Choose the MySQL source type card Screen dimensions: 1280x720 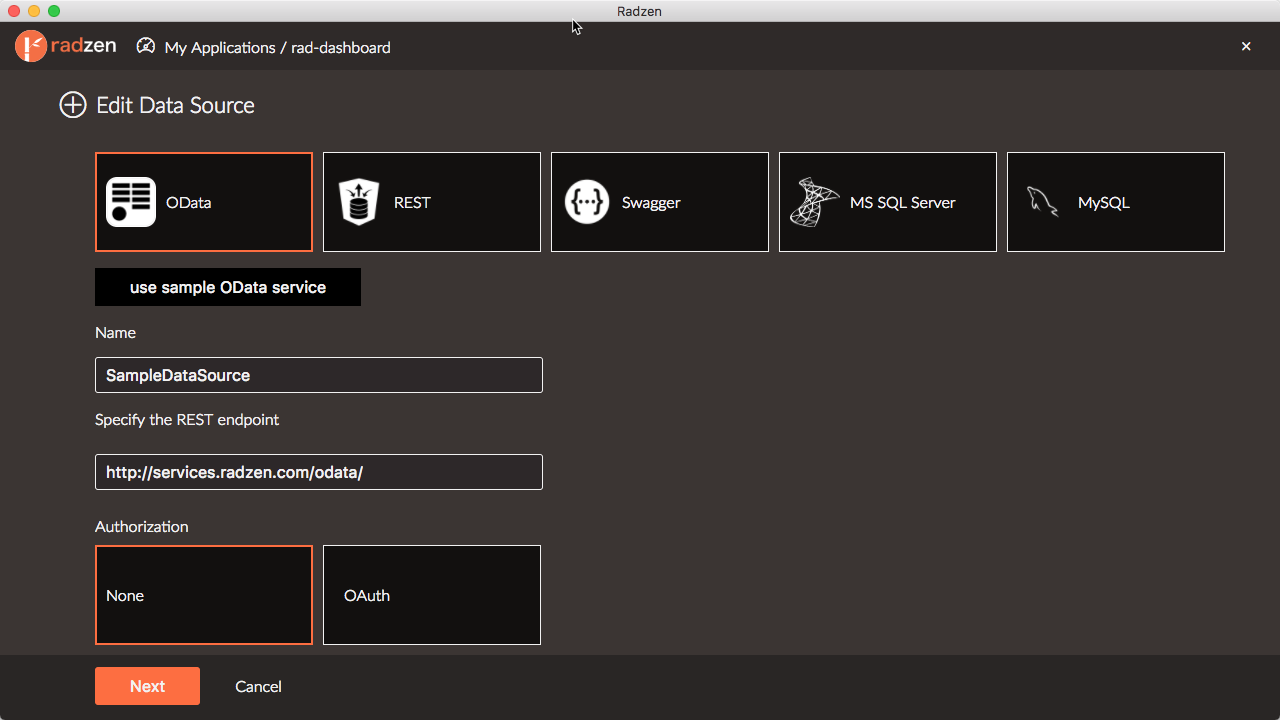click(x=1116, y=202)
